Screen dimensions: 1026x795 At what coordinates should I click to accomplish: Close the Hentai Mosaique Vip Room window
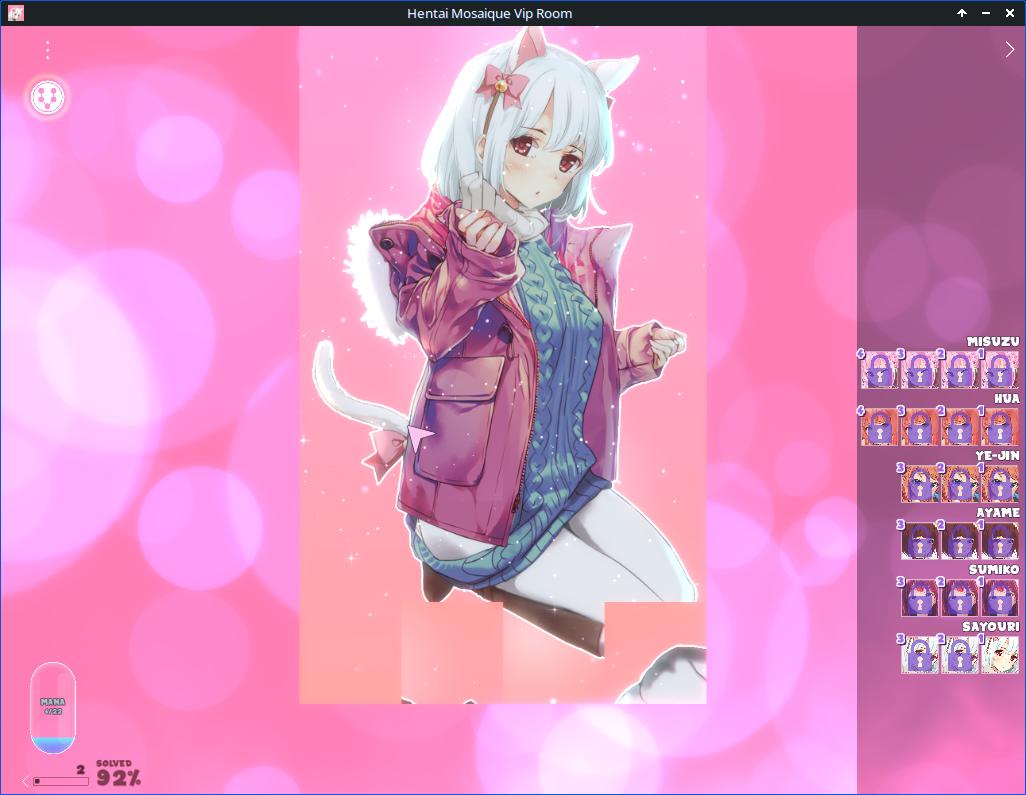pyautogui.click(x=1010, y=13)
